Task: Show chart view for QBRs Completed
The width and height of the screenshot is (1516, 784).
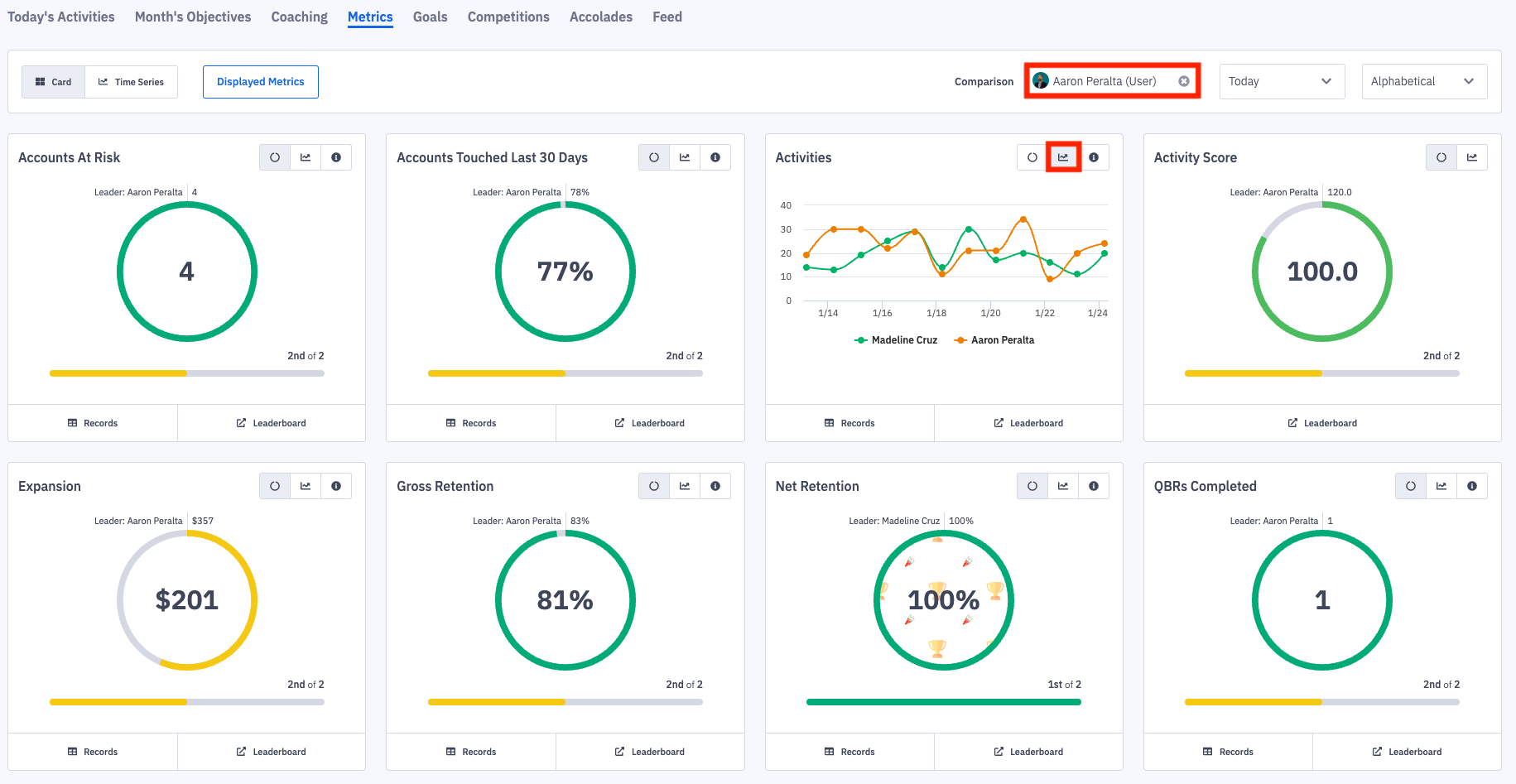Action: point(1441,486)
